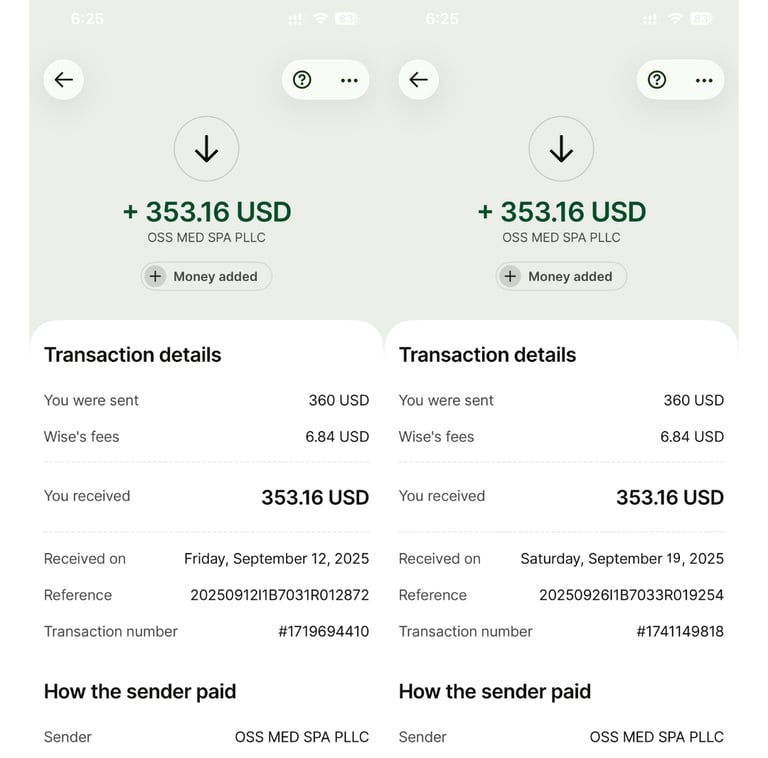Tap the Friday, September 12, 2025 date
The width and height of the screenshot is (768, 758).
tap(276, 559)
